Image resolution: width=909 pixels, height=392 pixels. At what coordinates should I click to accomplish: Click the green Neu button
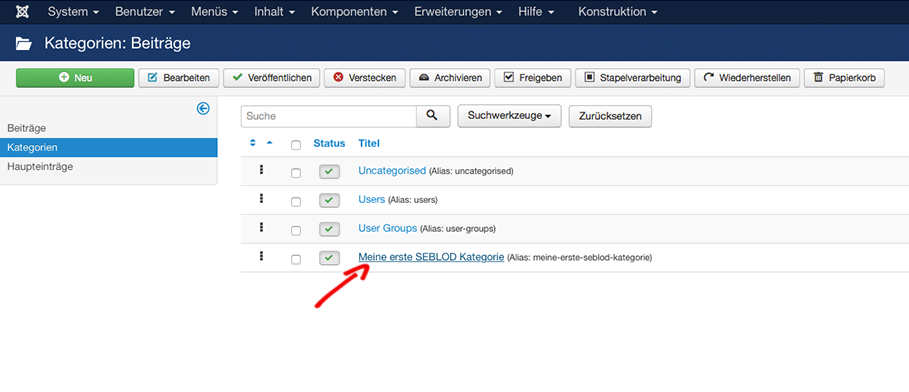pyautogui.click(x=75, y=78)
